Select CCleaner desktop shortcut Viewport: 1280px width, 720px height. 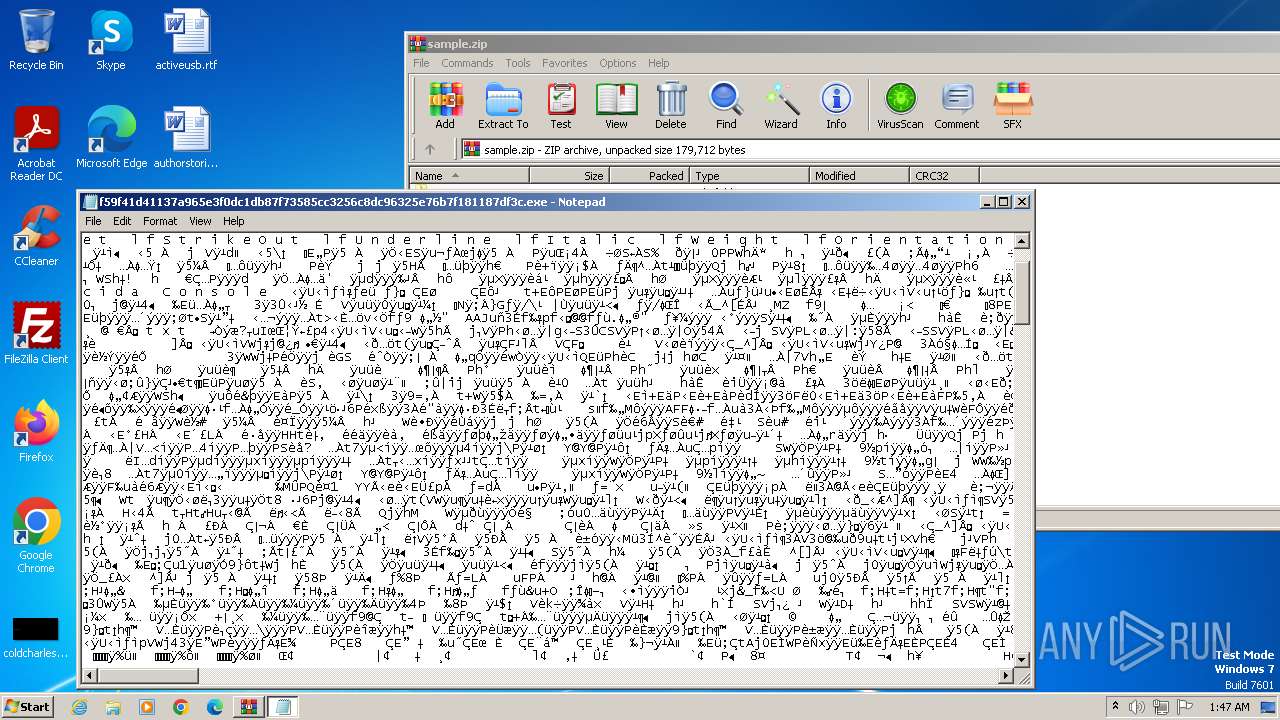(36, 236)
